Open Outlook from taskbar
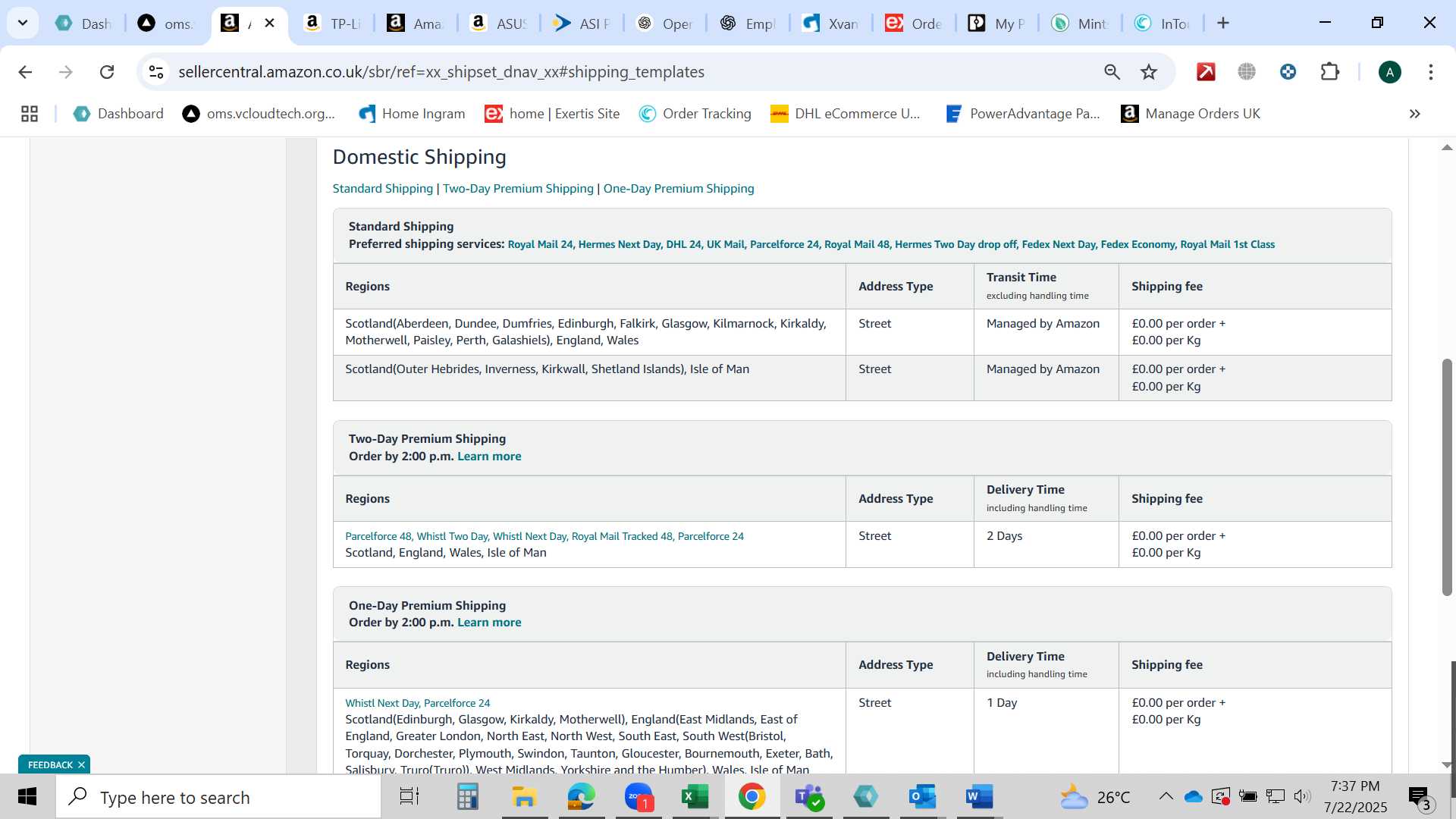The height and width of the screenshot is (819, 1456). (x=922, y=797)
